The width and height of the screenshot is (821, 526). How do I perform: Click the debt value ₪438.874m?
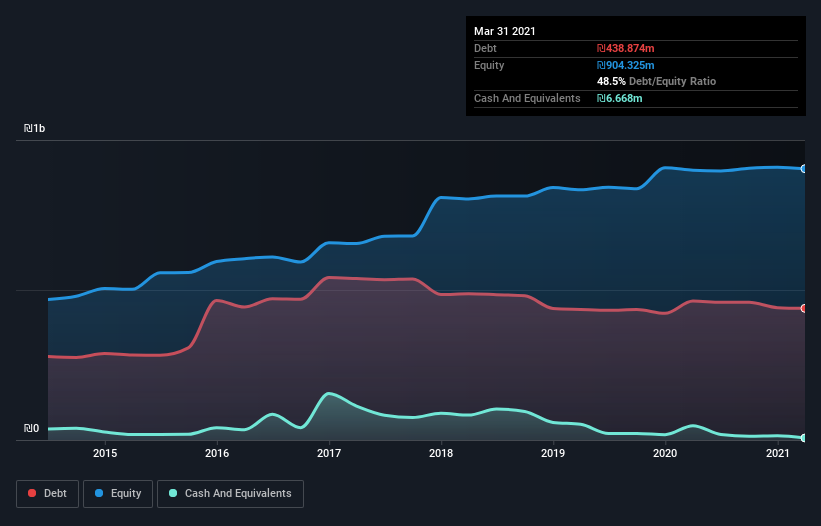point(626,48)
